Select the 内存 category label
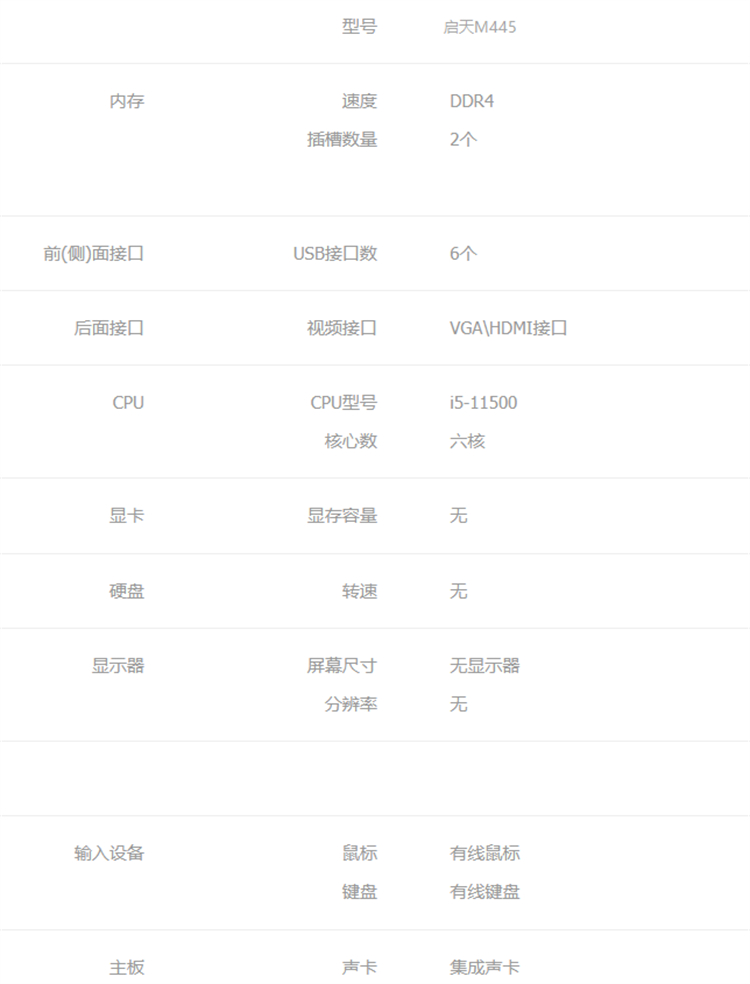The height and width of the screenshot is (984, 750). pyautogui.click(x=126, y=101)
